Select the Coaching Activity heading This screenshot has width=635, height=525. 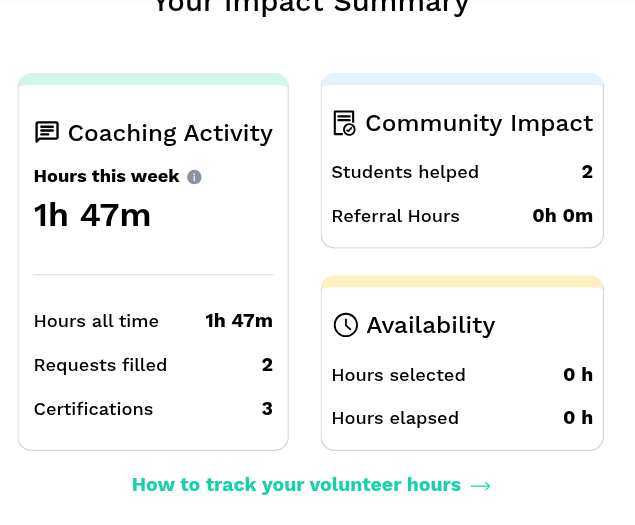coord(170,133)
